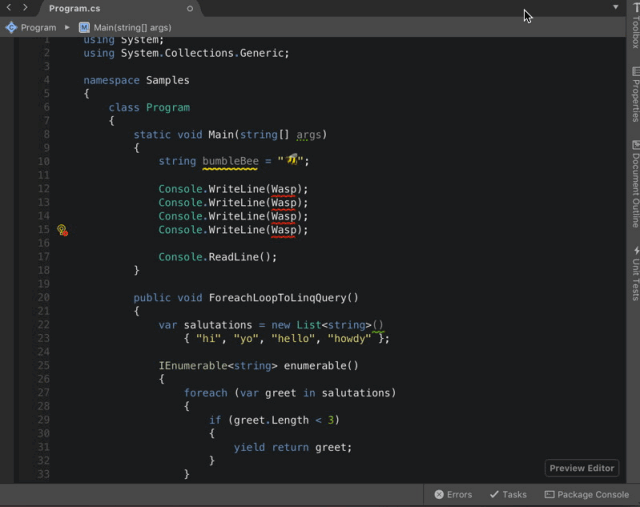Navigate back with the left arrow
This screenshot has width=640, height=507.
pos(9,8)
